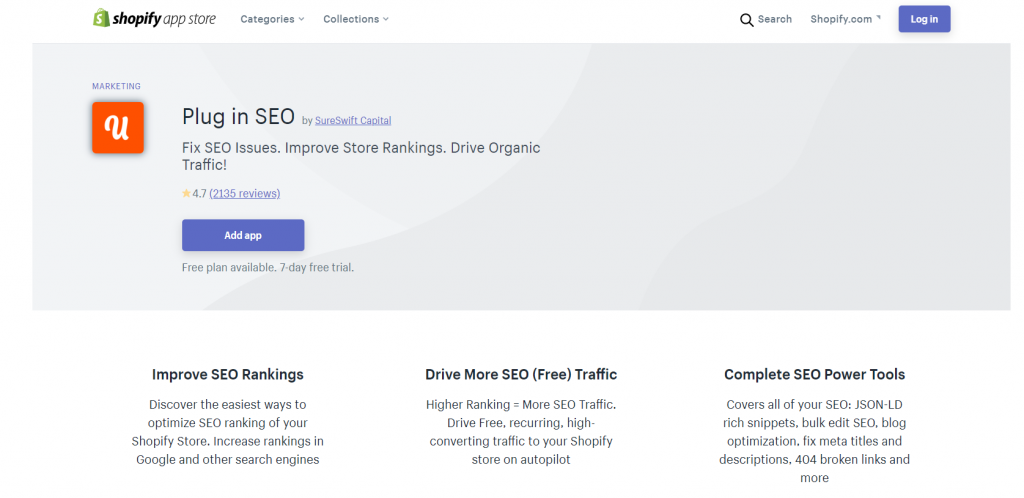The width and height of the screenshot is (1024, 498).
Task: Click 'Free plan available. 7-day free trial.' text
Action: point(268,267)
